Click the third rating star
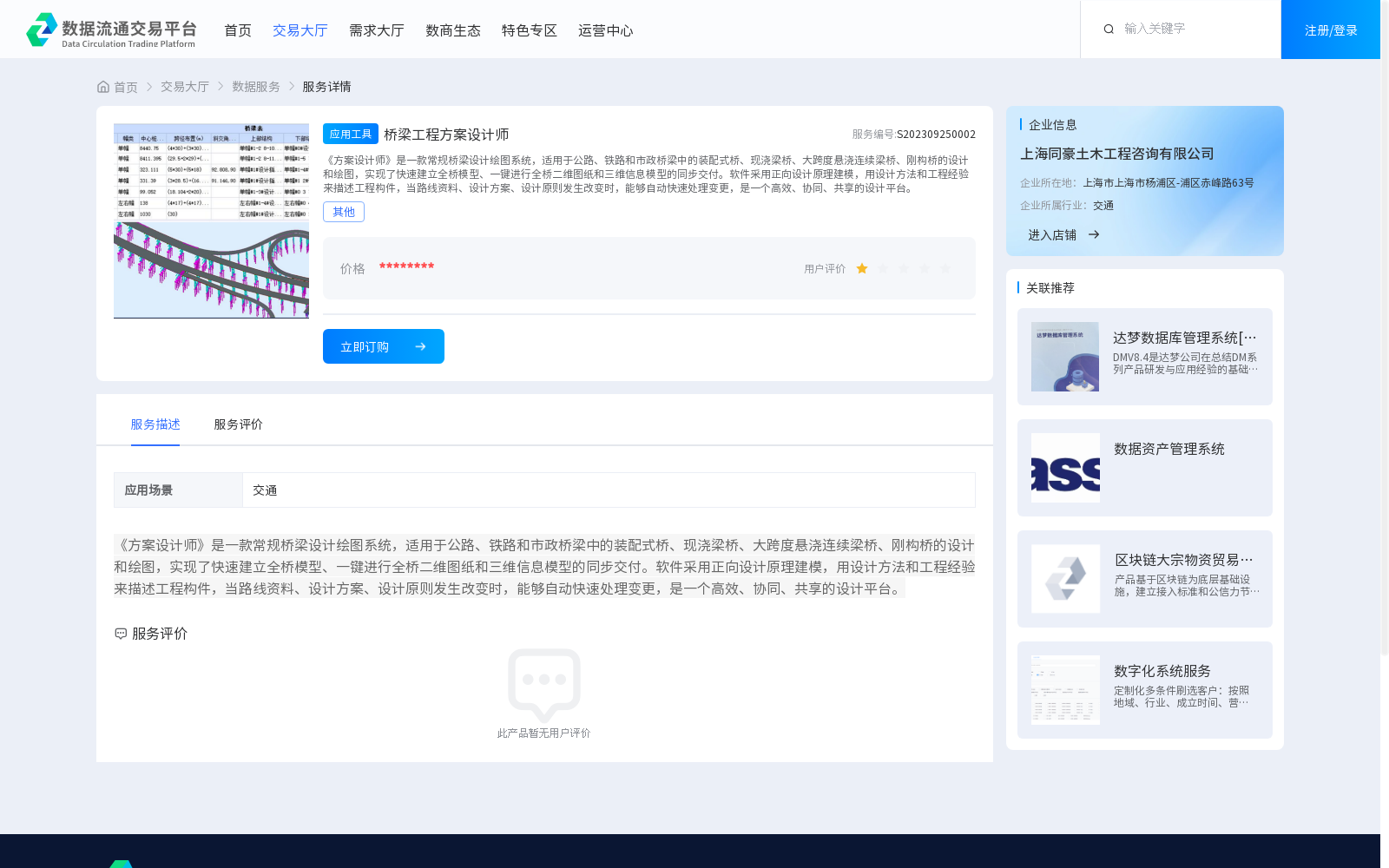Viewport: 1389px width, 868px height. tap(904, 268)
